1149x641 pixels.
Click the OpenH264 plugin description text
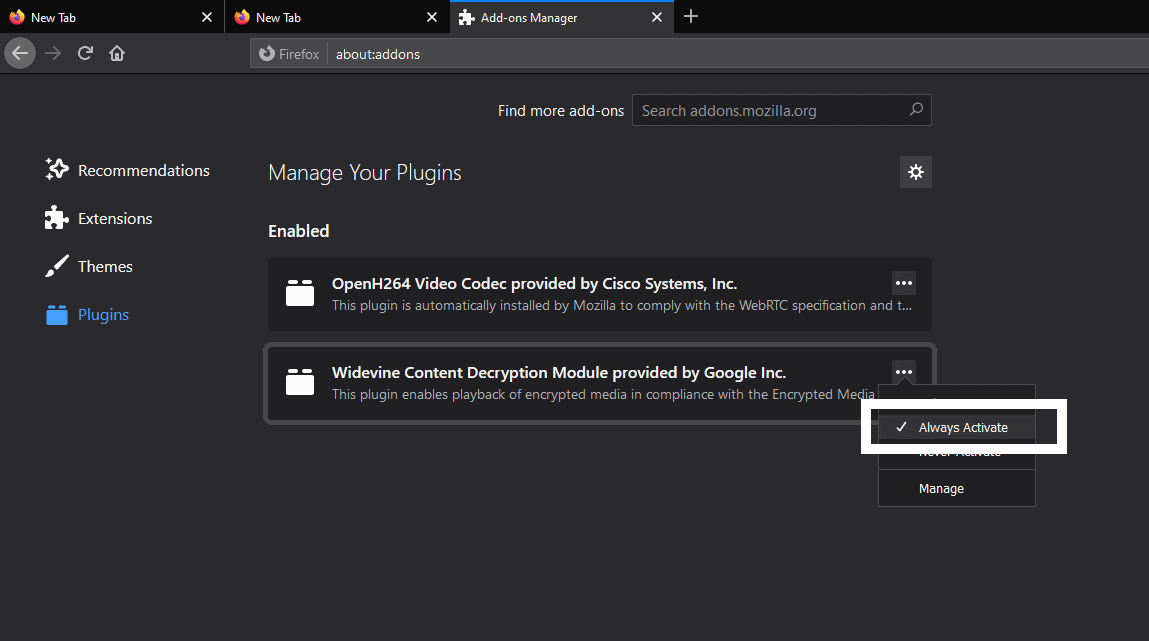[x=622, y=305]
